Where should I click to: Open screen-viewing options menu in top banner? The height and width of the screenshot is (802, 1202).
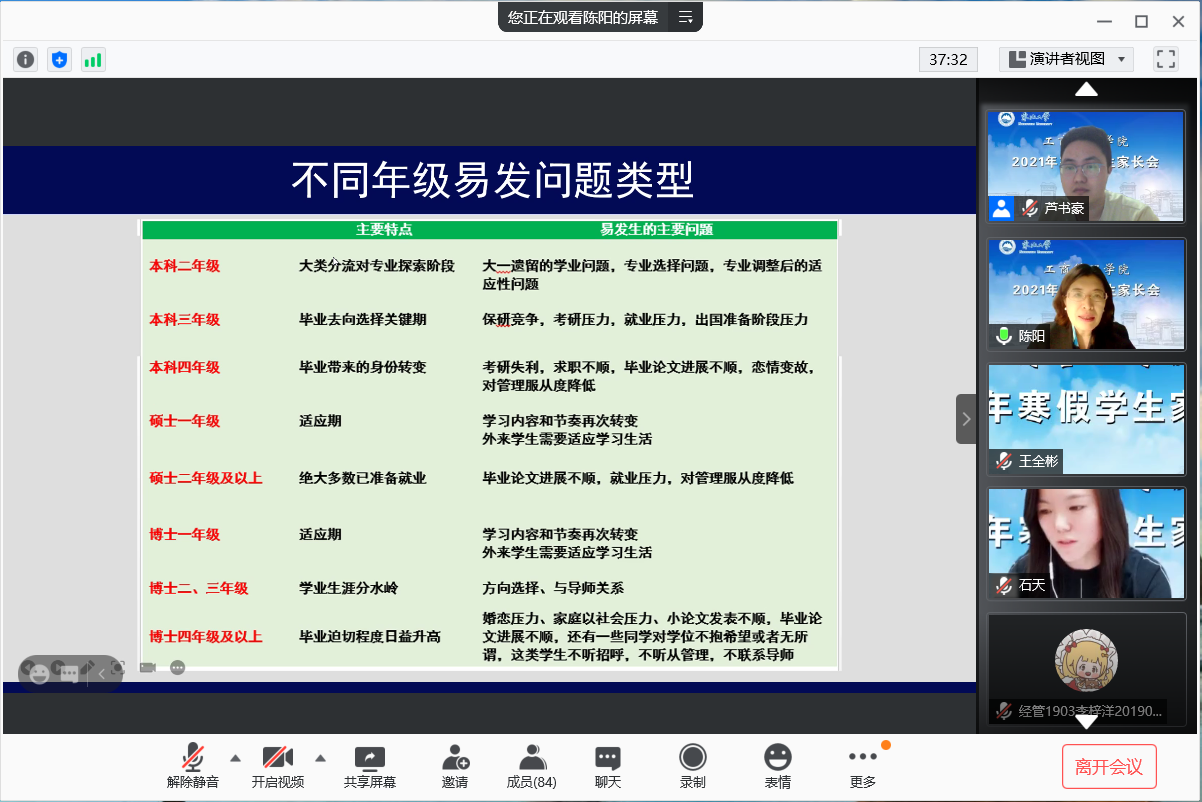[685, 17]
